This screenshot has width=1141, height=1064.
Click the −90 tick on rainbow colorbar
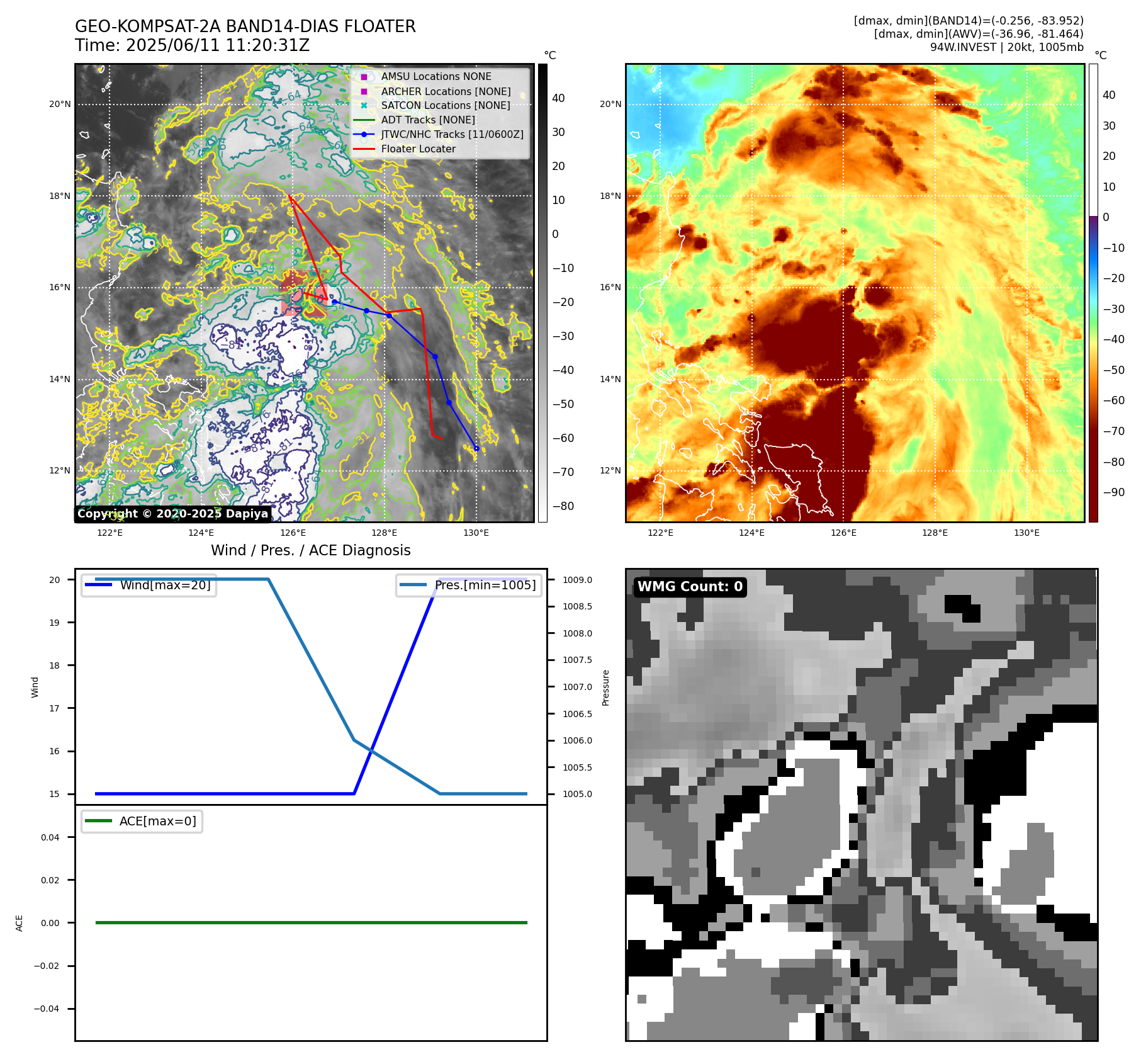[x=1114, y=492]
